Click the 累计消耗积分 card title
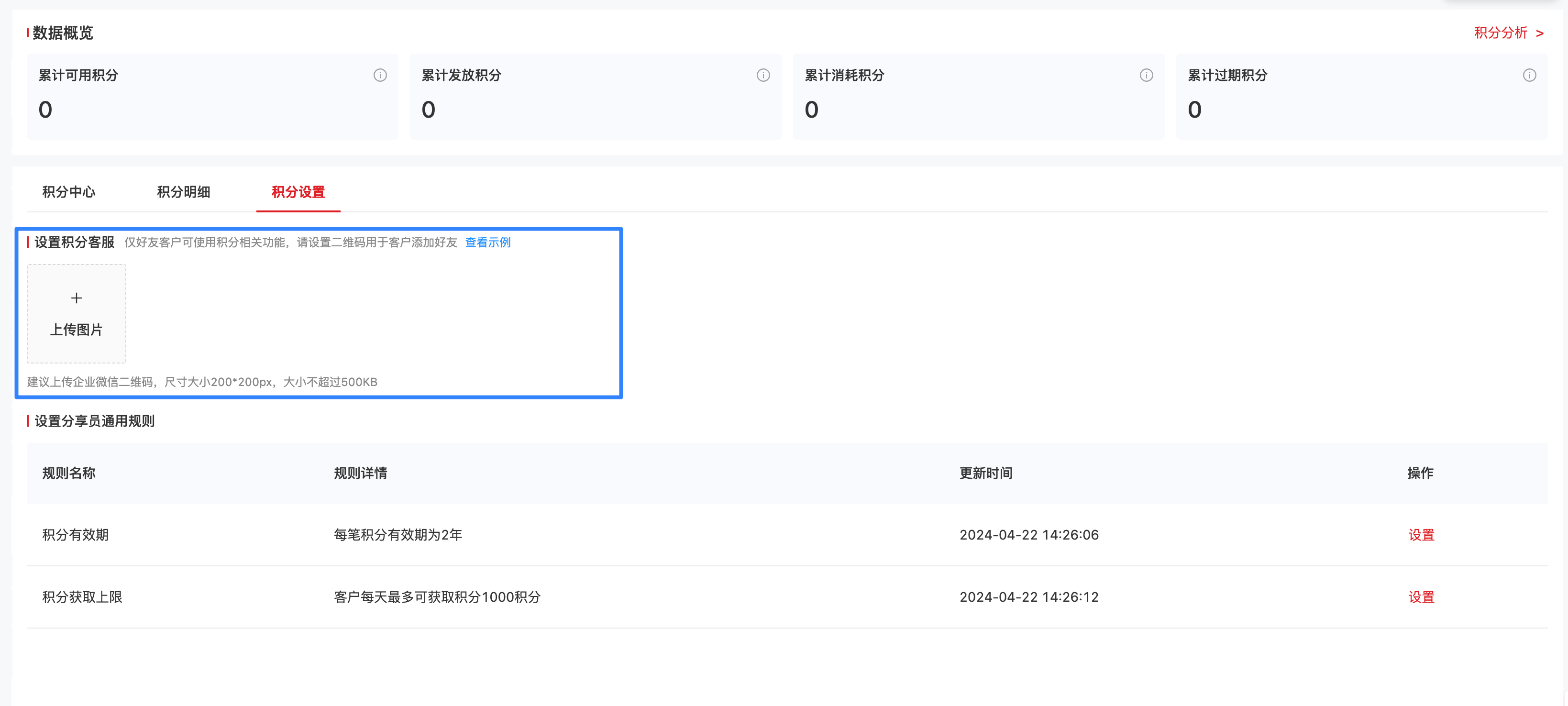The image size is (1568, 706). (x=844, y=75)
